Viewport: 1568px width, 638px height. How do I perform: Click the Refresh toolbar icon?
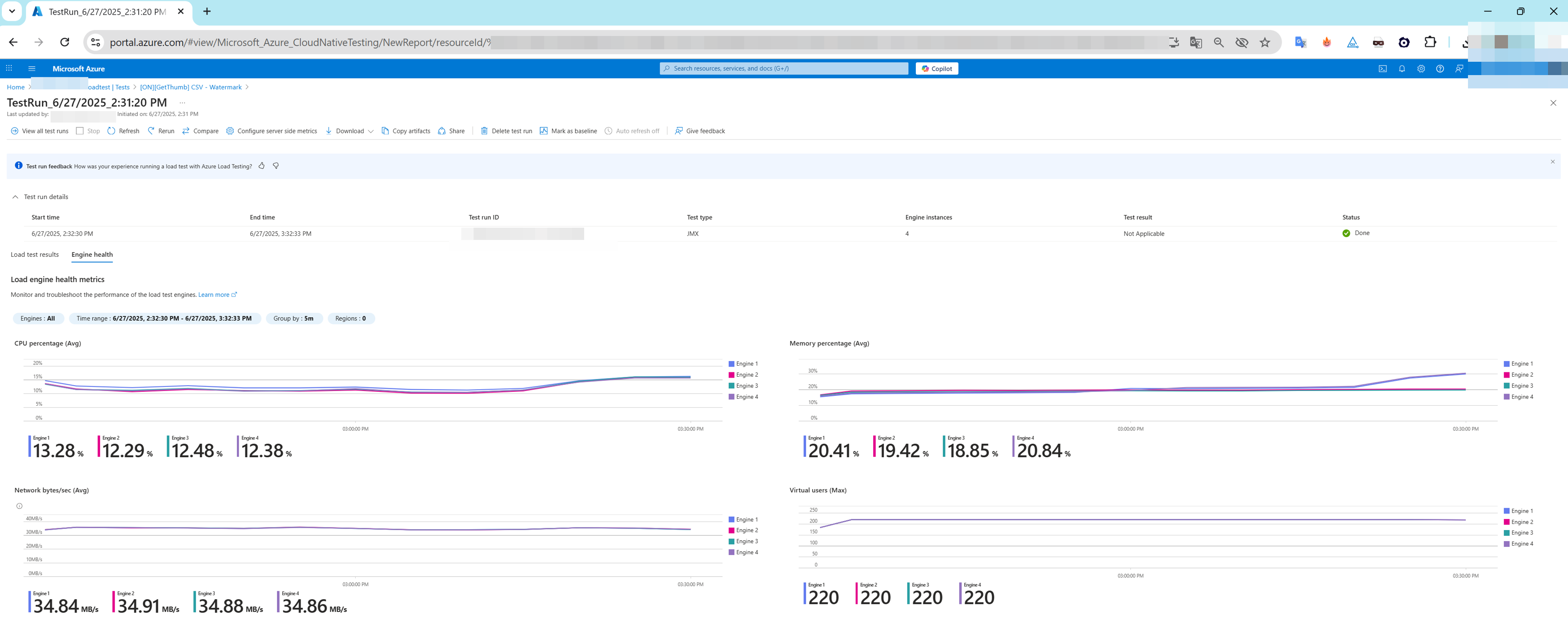tap(112, 131)
